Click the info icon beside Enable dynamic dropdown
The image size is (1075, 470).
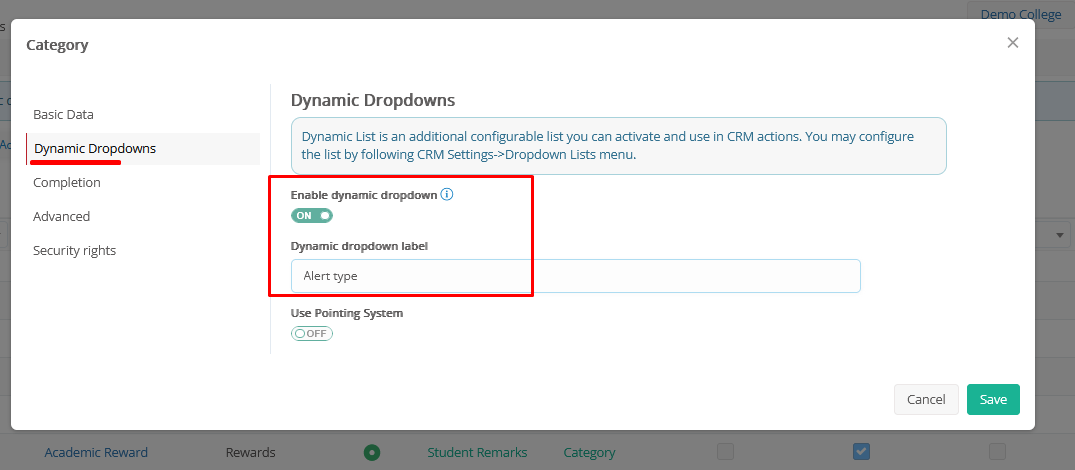click(447, 195)
